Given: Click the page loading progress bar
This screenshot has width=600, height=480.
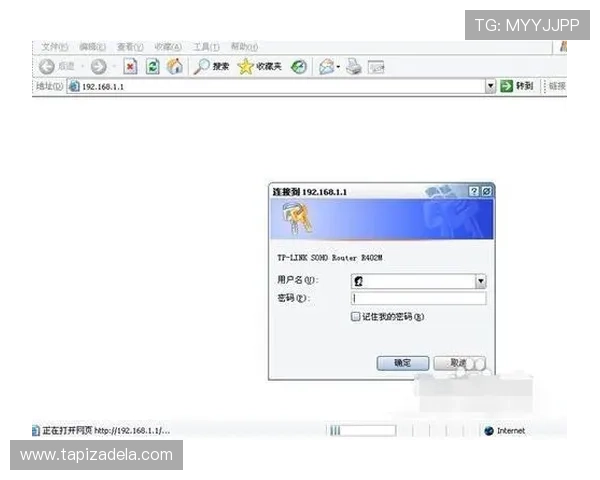Looking at the screenshot, I should pyautogui.click(x=361, y=431).
